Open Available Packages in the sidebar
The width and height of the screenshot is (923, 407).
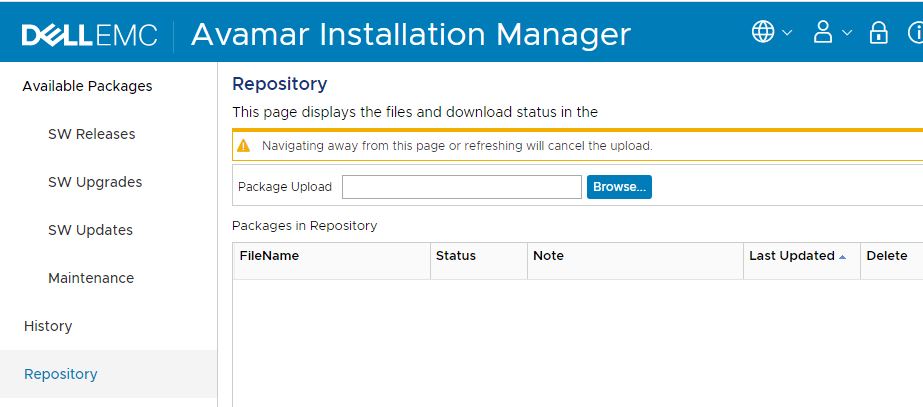87,86
